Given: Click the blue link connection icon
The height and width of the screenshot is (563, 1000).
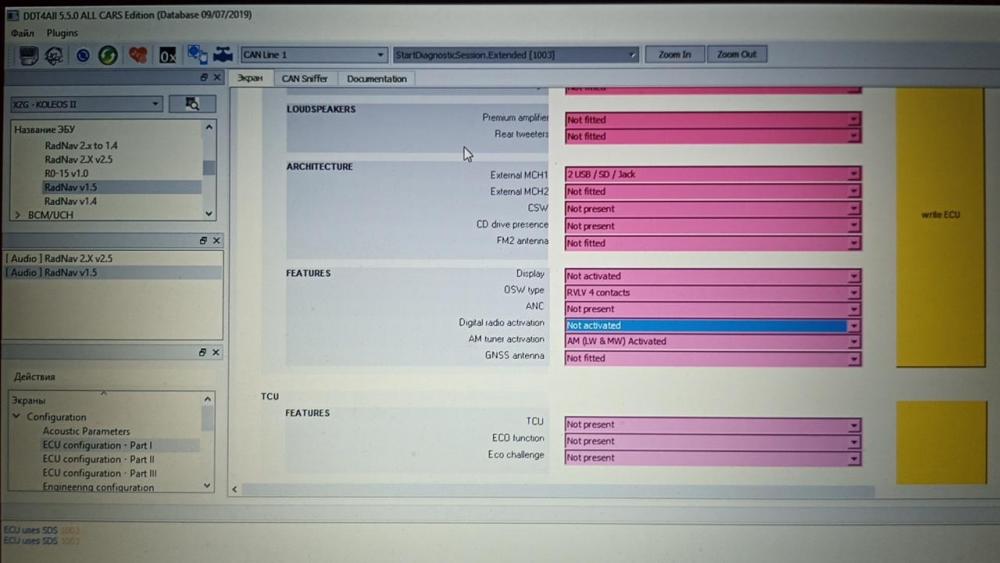Looking at the screenshot, I should click(x=83, y=55).
